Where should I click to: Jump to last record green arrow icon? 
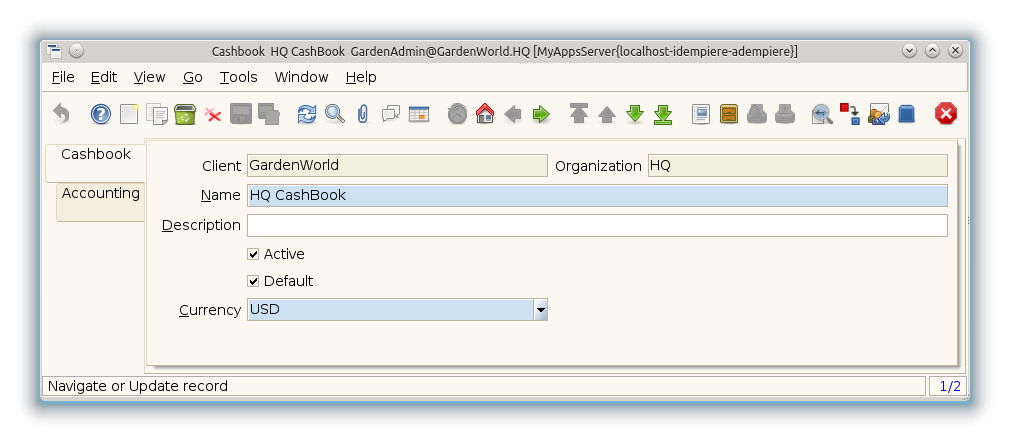click(663, 114)
